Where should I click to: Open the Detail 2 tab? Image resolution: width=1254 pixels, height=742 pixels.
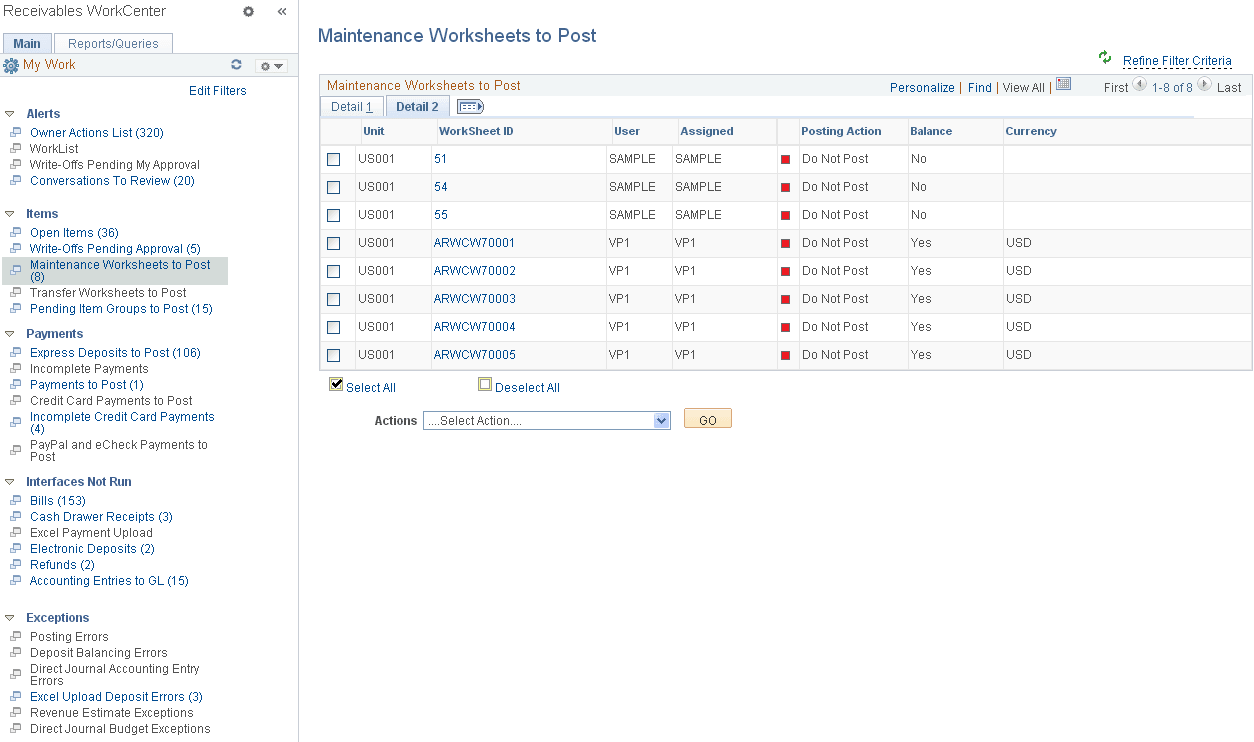pos(417,106)
